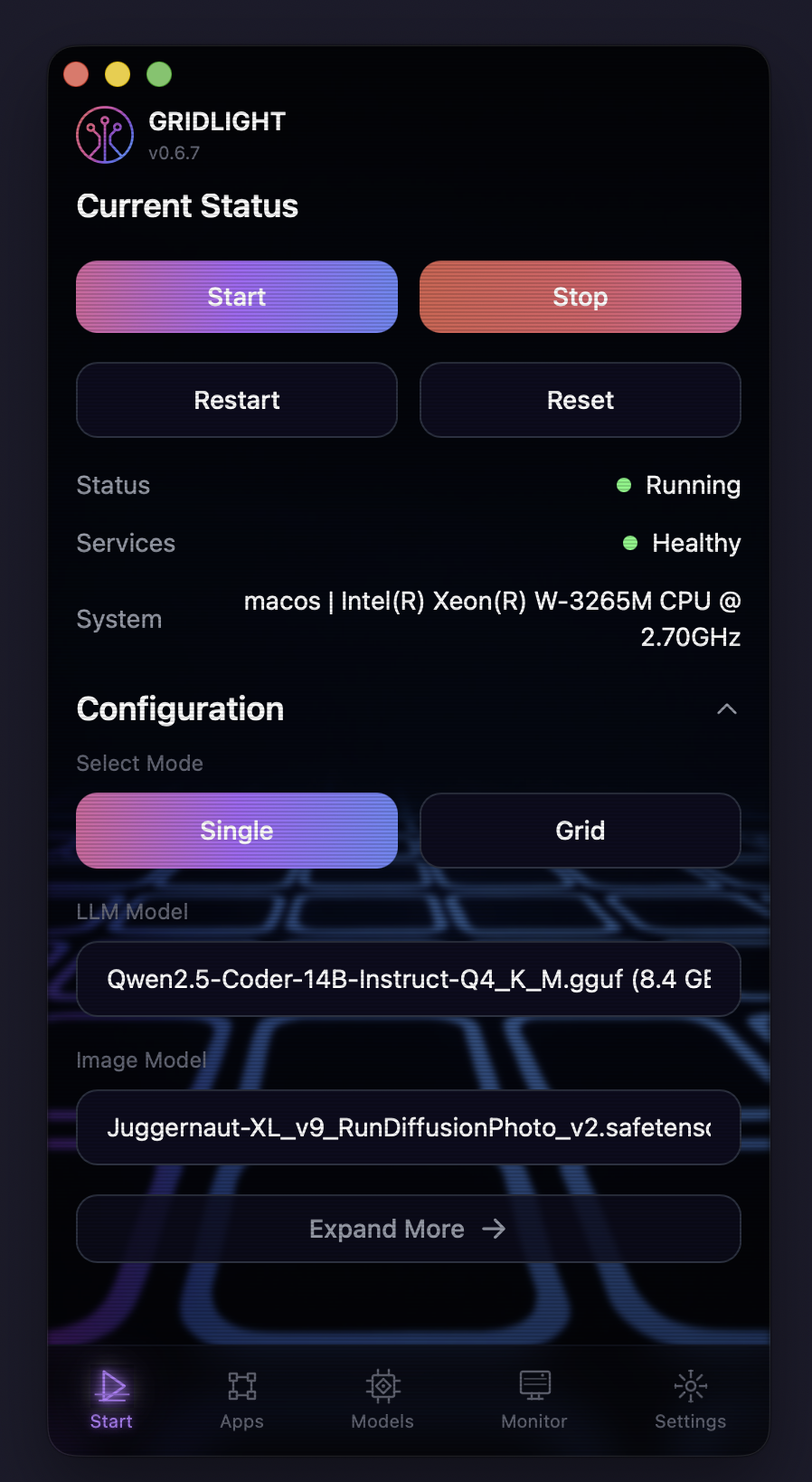Click the Reset button to clear settings

point(580,400)
